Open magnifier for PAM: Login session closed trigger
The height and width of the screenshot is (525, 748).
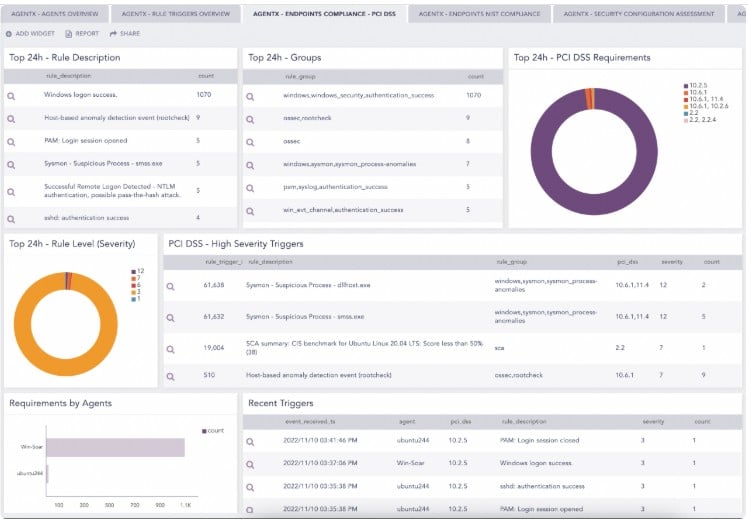(x=250, y=442)
